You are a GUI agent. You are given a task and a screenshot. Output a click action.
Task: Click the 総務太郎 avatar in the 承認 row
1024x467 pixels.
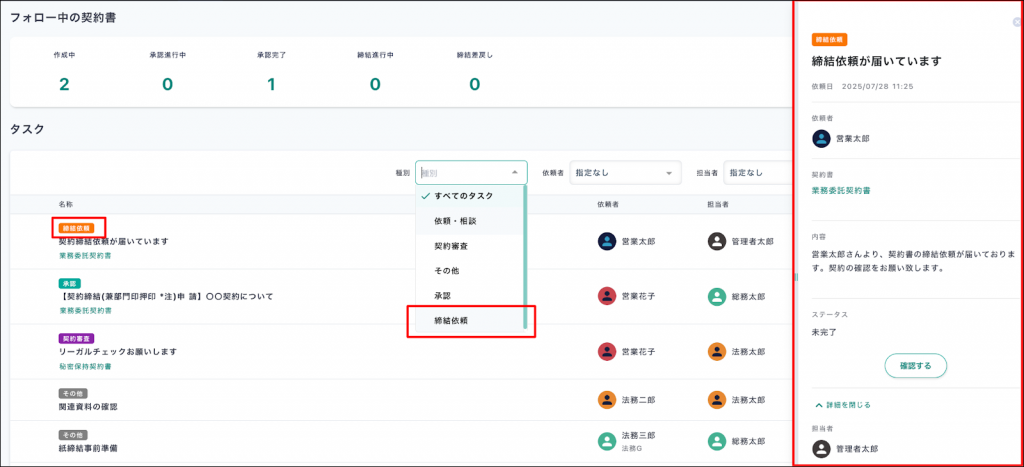(716, 296)
